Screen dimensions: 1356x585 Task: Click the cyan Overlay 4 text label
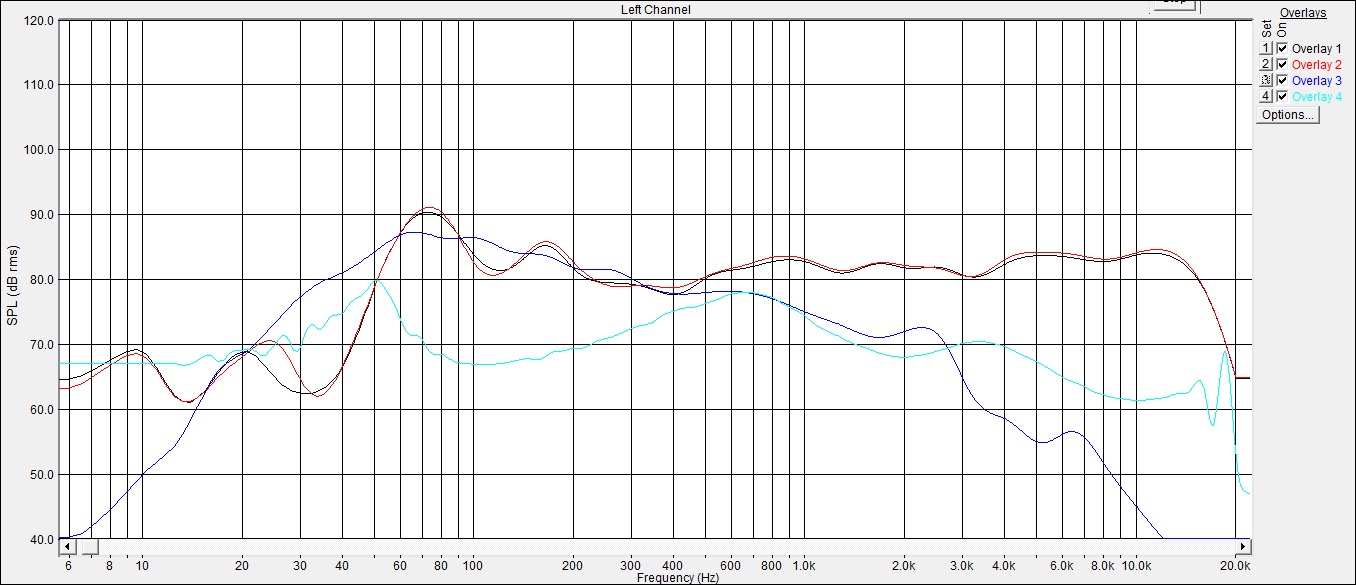point(1316,96)
